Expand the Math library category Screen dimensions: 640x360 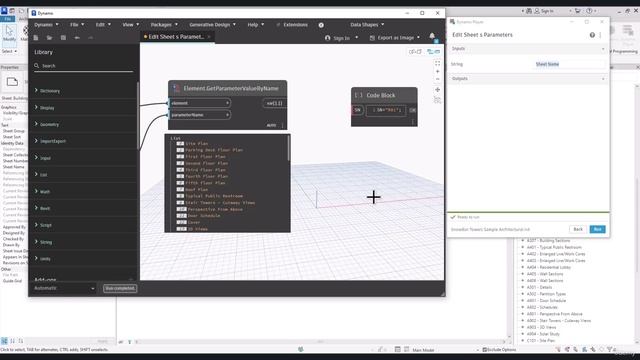point(84,191)
